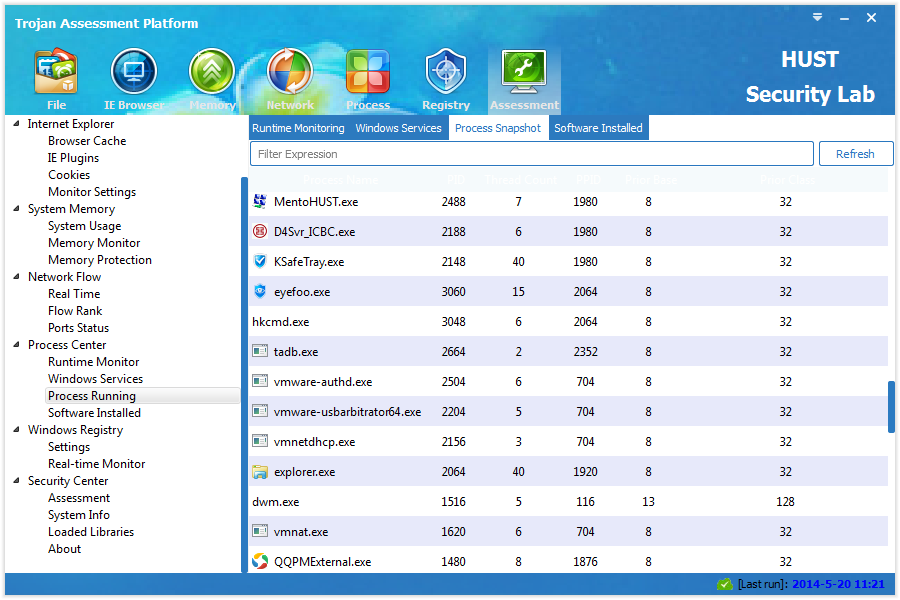This screenshot has width=900, height=600.
Task: Switch to the Software Installed tab
Action: [x=598, y=128]
